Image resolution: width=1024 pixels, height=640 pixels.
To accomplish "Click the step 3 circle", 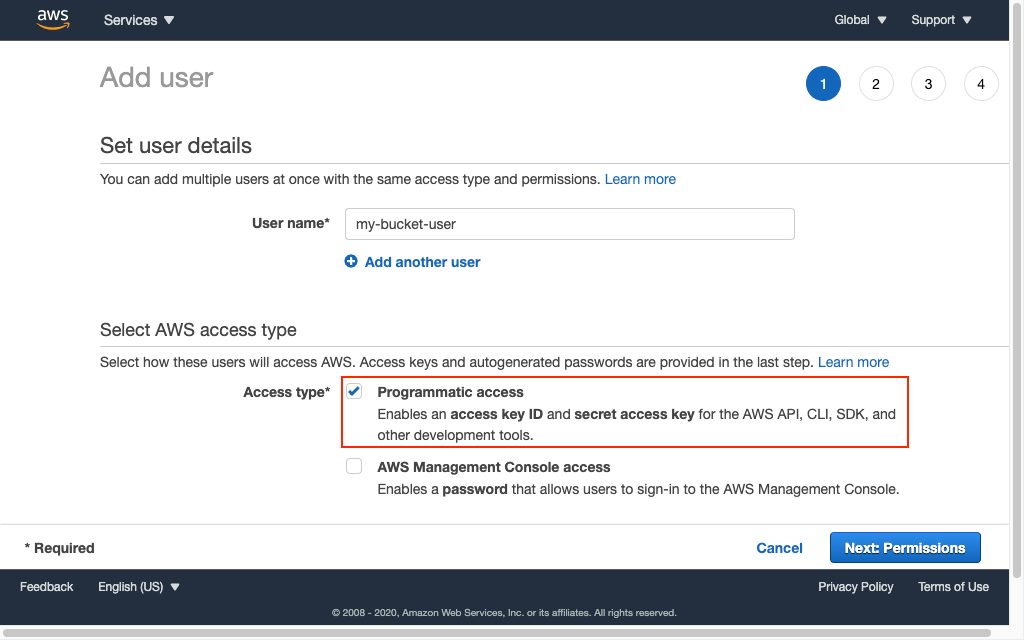I will coord(928,83).
